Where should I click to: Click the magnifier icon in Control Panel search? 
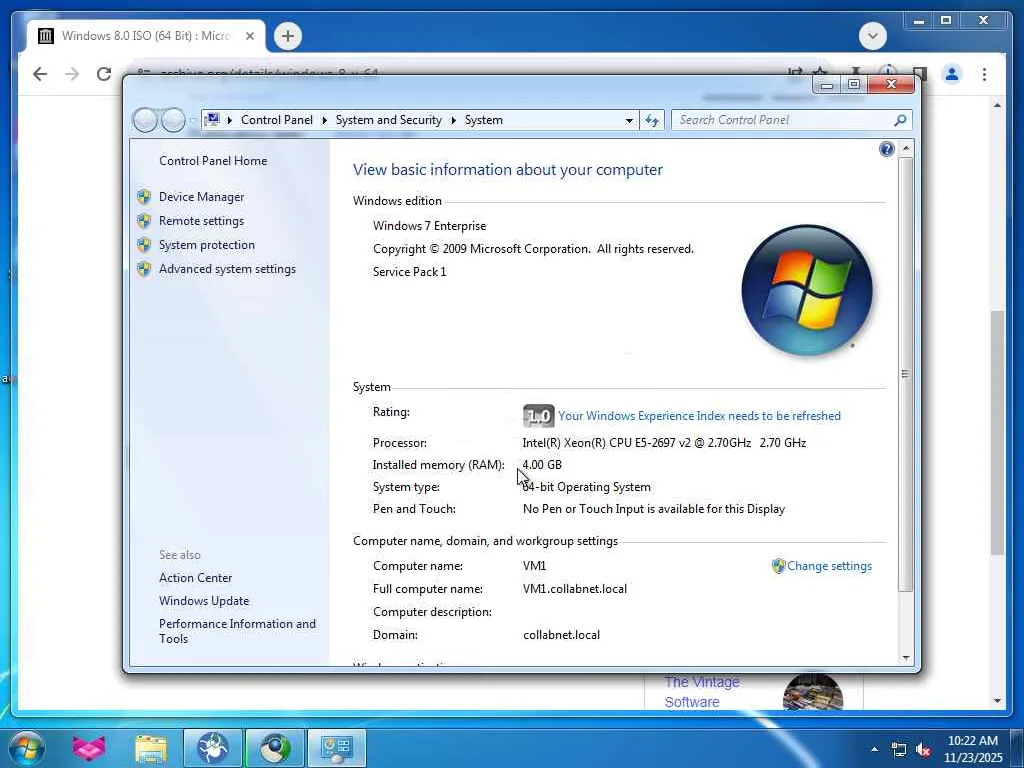(x=901, y=120)
